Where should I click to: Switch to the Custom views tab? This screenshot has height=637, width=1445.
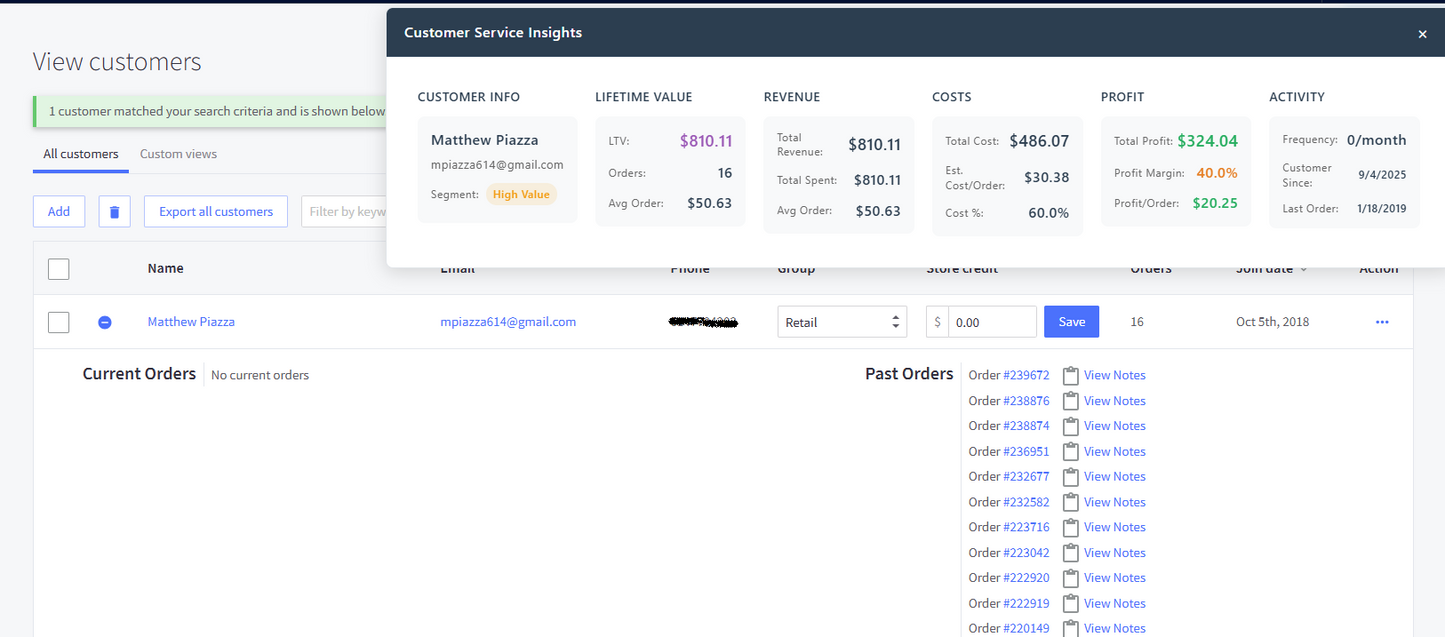(178, 154)
